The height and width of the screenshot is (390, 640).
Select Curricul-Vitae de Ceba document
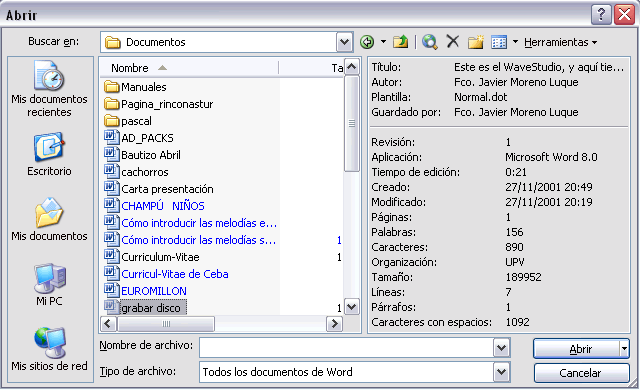pos(166,274)
